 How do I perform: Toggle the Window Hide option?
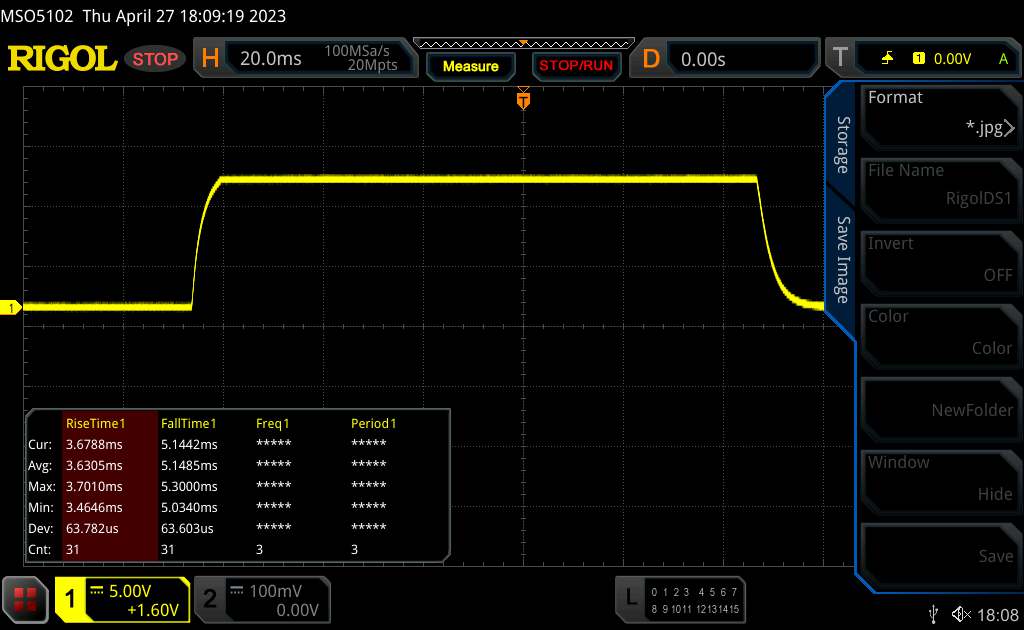(940, 481)
